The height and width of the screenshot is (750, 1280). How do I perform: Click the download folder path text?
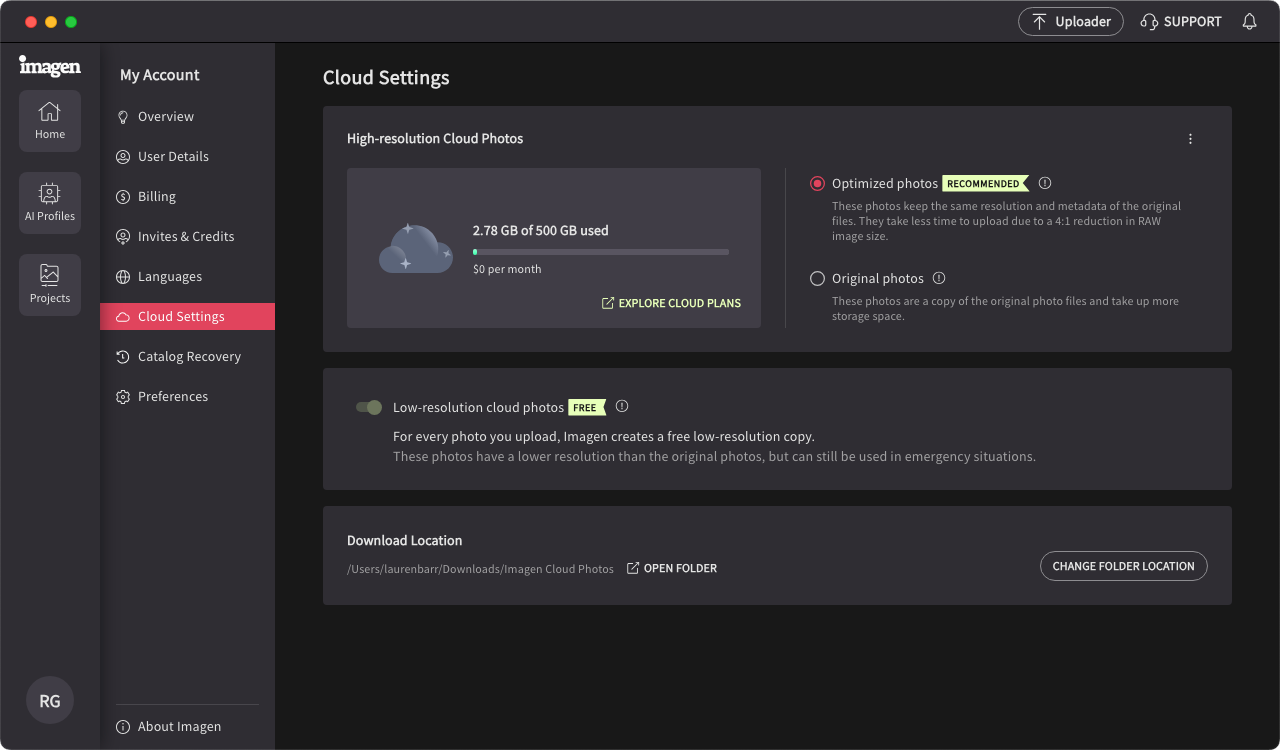[x=480, y=569]
